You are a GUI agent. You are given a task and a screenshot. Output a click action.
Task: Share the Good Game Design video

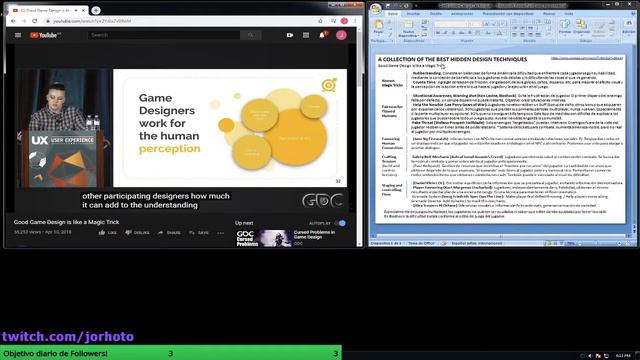point(169,233)
